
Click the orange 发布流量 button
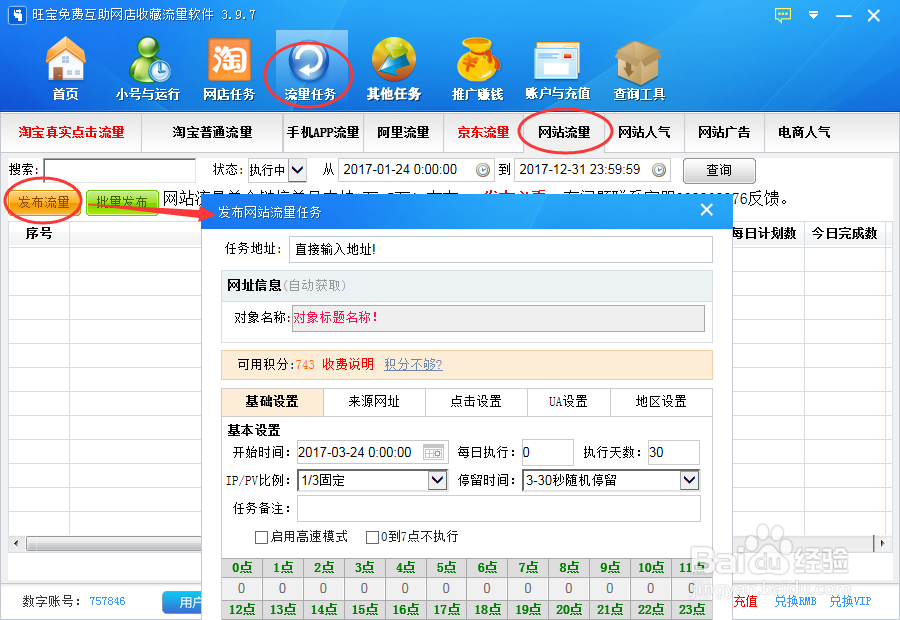[44, 202]
